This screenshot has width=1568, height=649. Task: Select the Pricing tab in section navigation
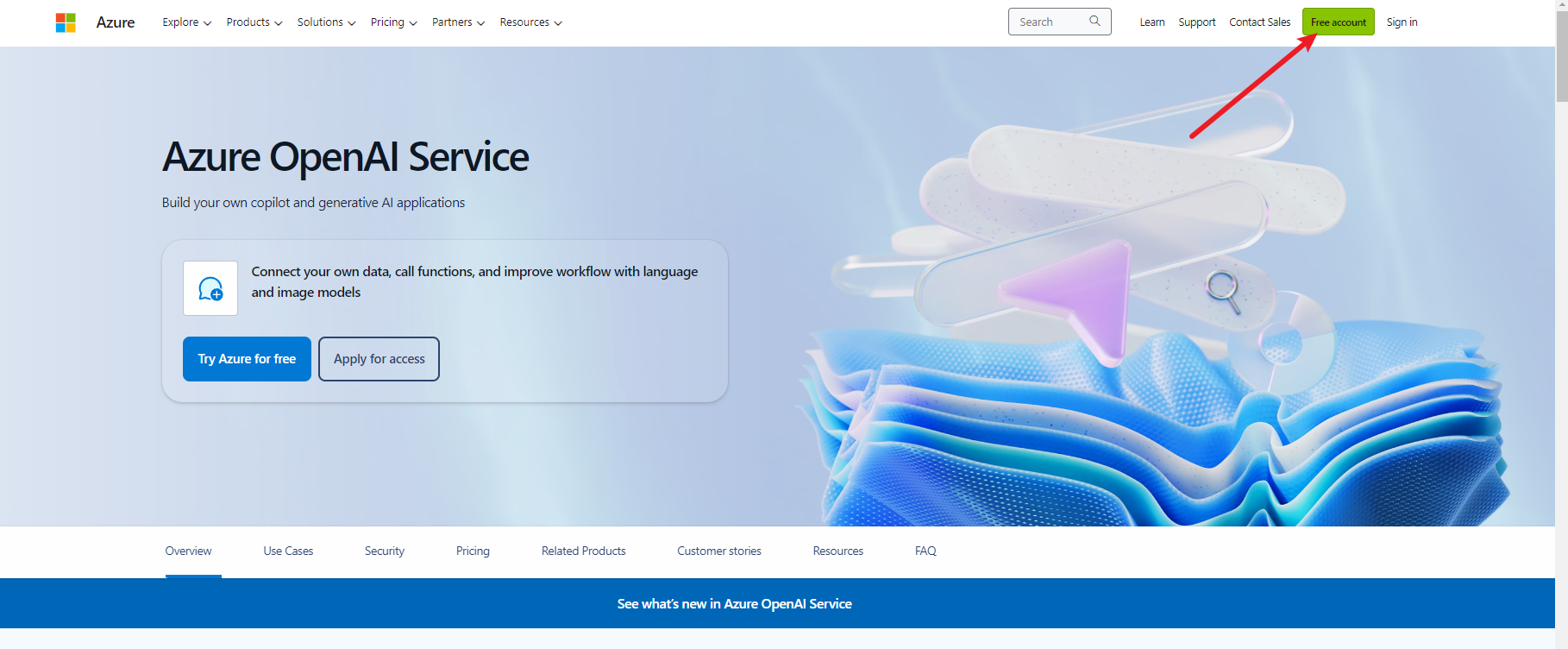[473, 551]
